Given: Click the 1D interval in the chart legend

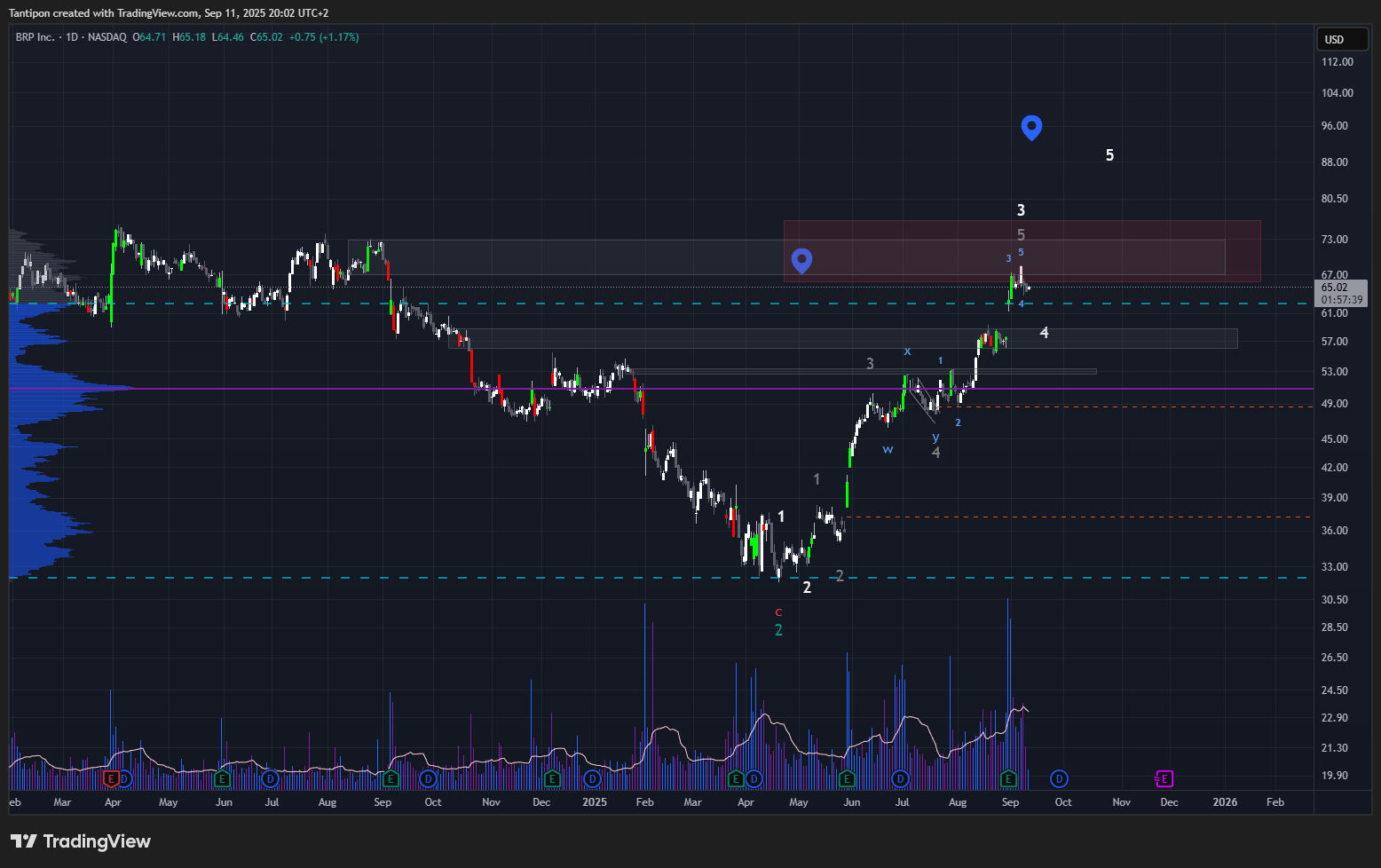Looking at the screenshot, I should 72,37.
